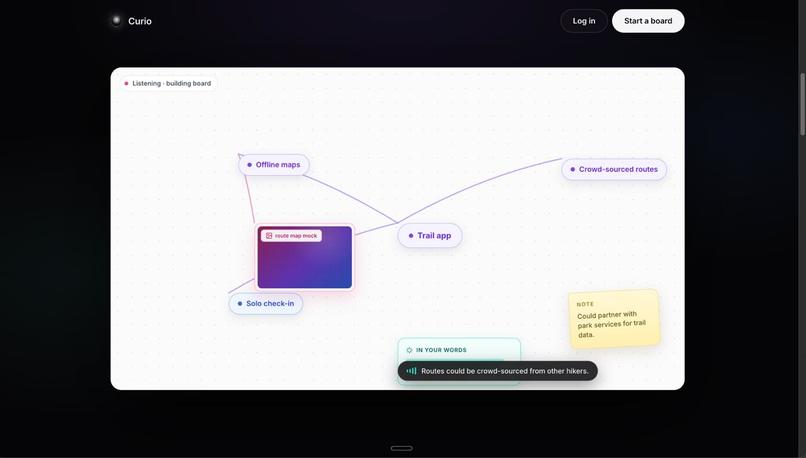Select the Crowd-sourced routes node

click(x=614, y=169)
